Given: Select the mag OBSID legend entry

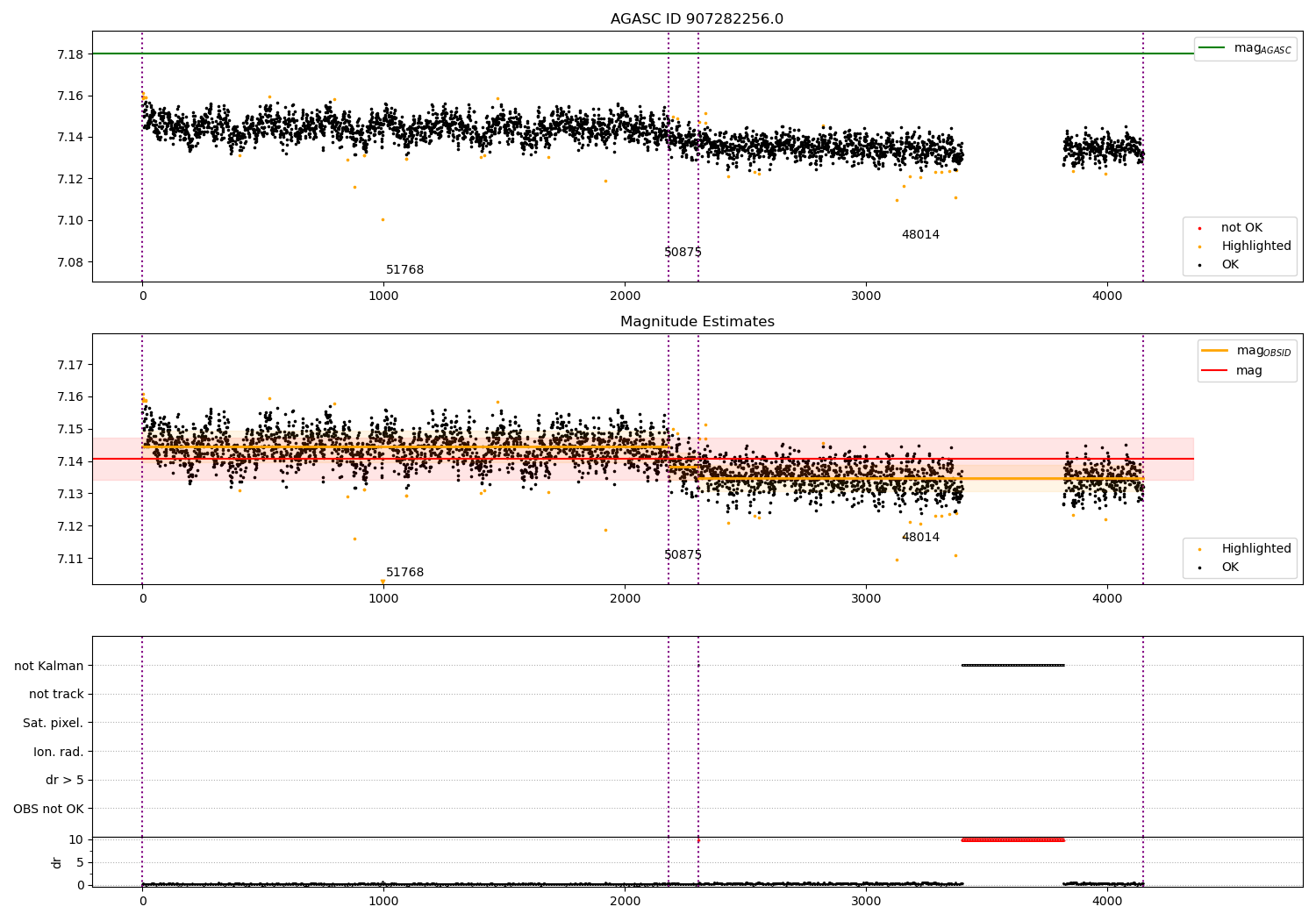Looking at the screenshot, I should pos(1247,351).
